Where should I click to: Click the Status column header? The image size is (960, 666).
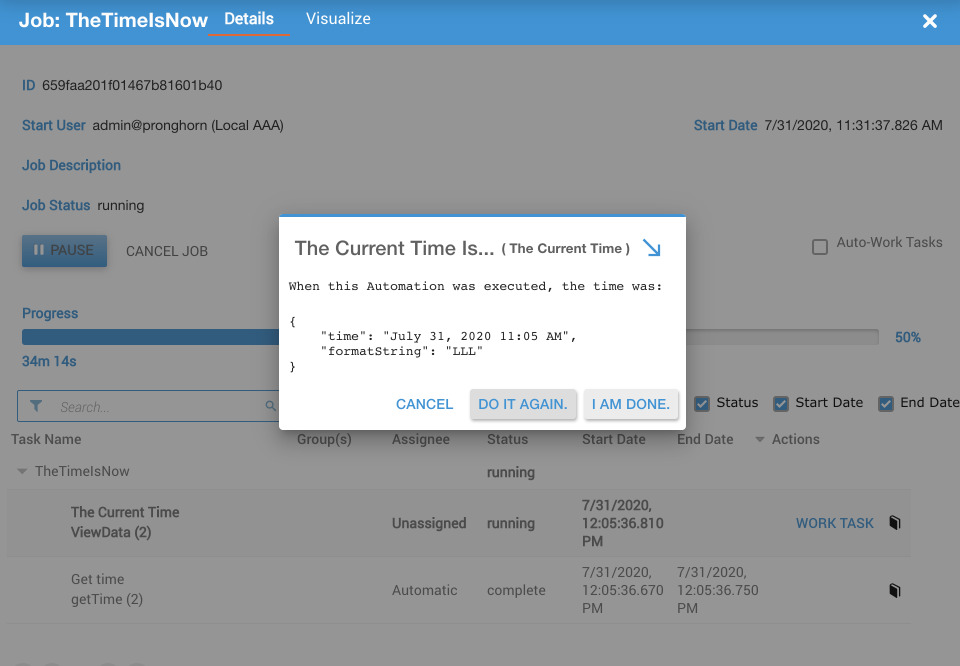pos(507,440)
